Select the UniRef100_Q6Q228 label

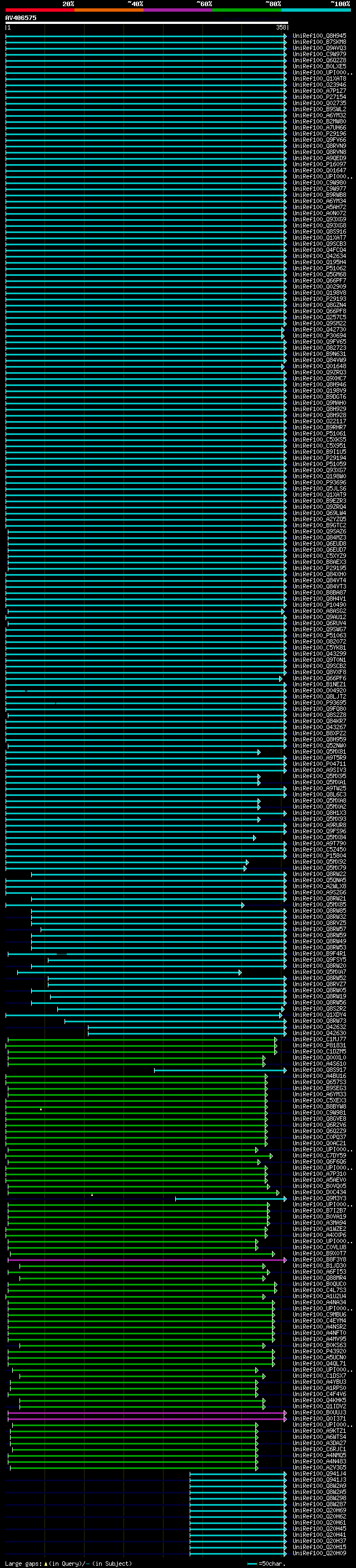(319, 60)
